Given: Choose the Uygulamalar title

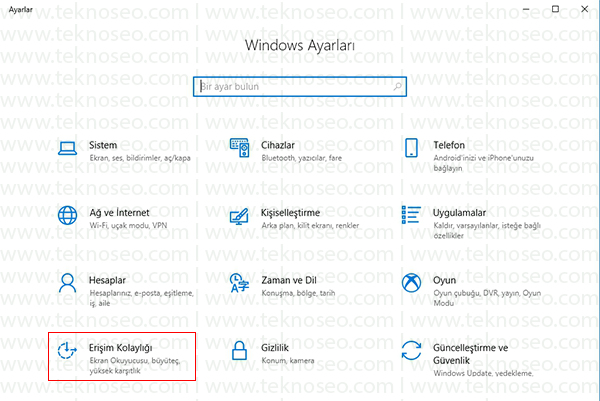Looking at the screenshot, I should click(459, 213).
